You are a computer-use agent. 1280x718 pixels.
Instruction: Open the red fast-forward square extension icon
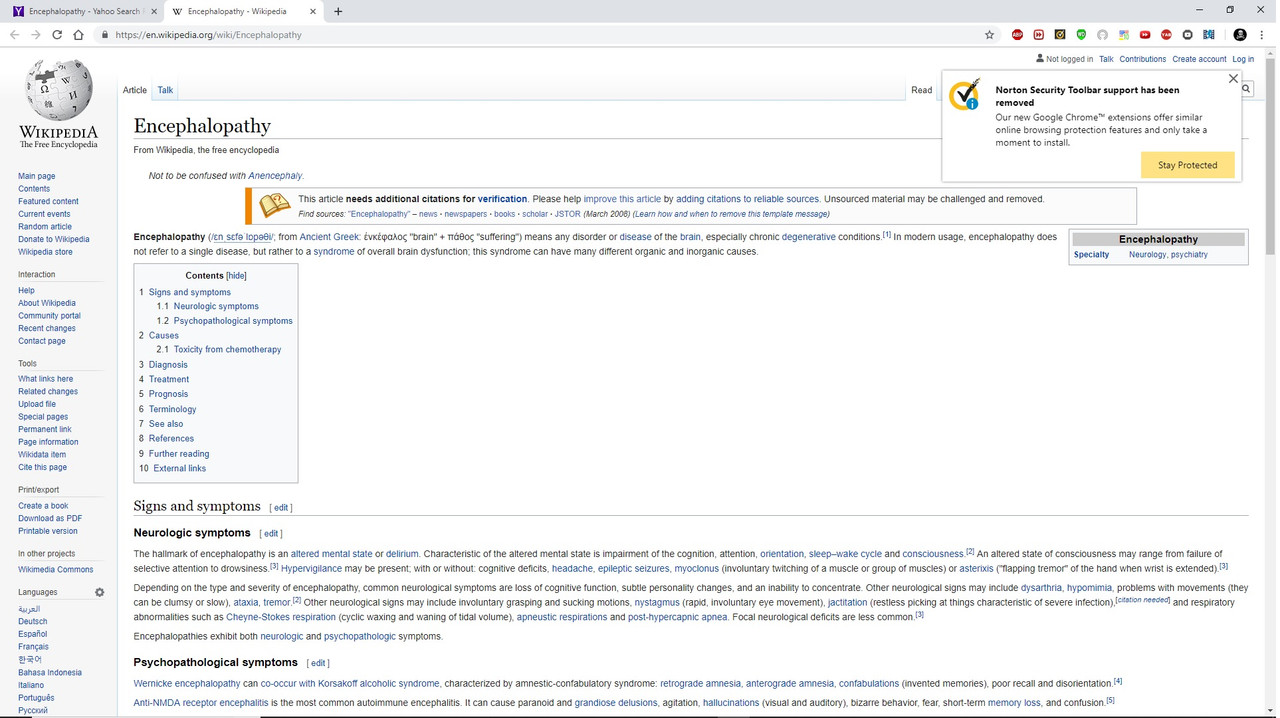pos(1039,35)
